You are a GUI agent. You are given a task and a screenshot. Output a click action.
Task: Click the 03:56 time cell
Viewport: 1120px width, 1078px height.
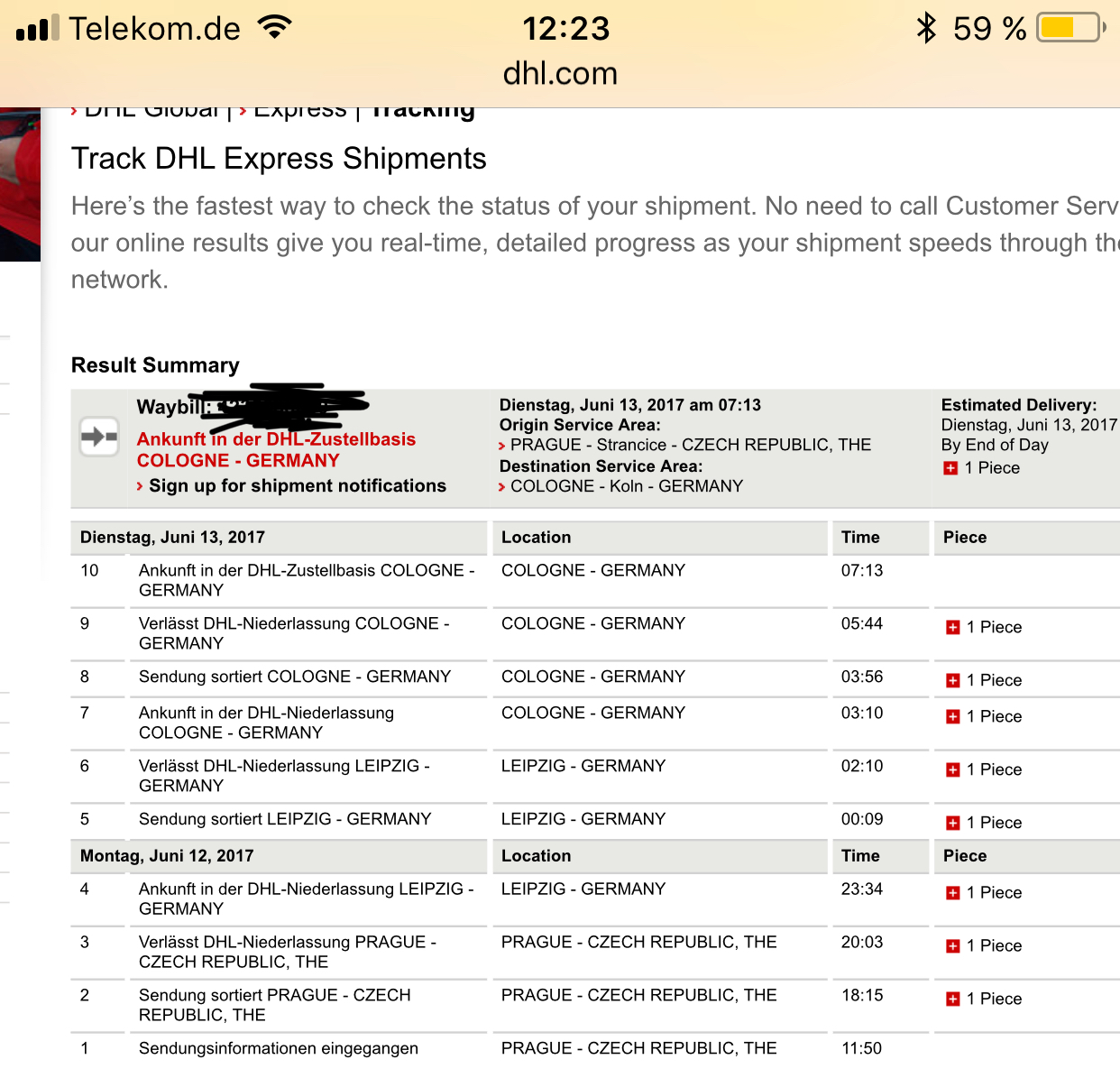[862, 677]
